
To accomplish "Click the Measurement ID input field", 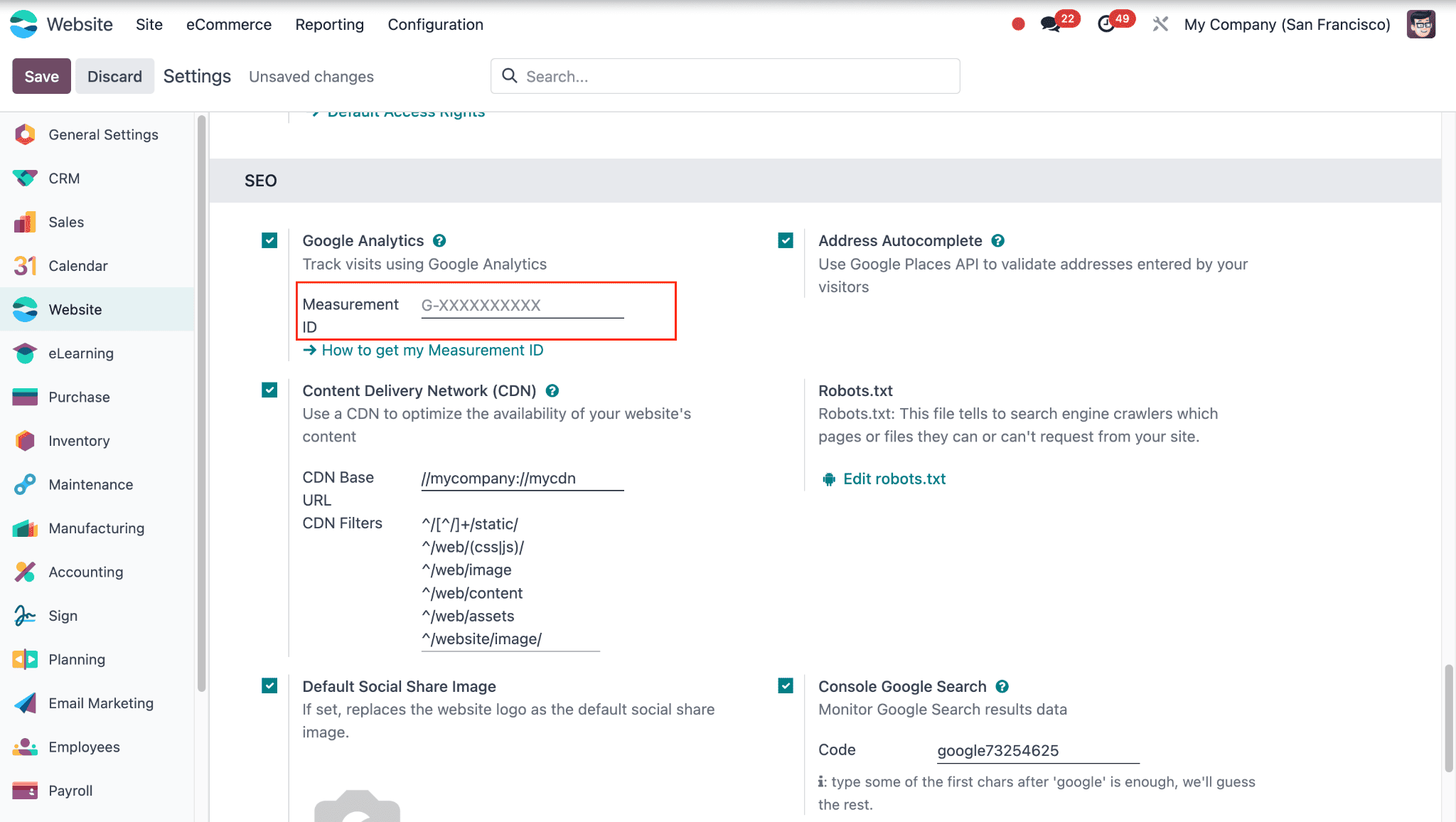I will [522, 306].
